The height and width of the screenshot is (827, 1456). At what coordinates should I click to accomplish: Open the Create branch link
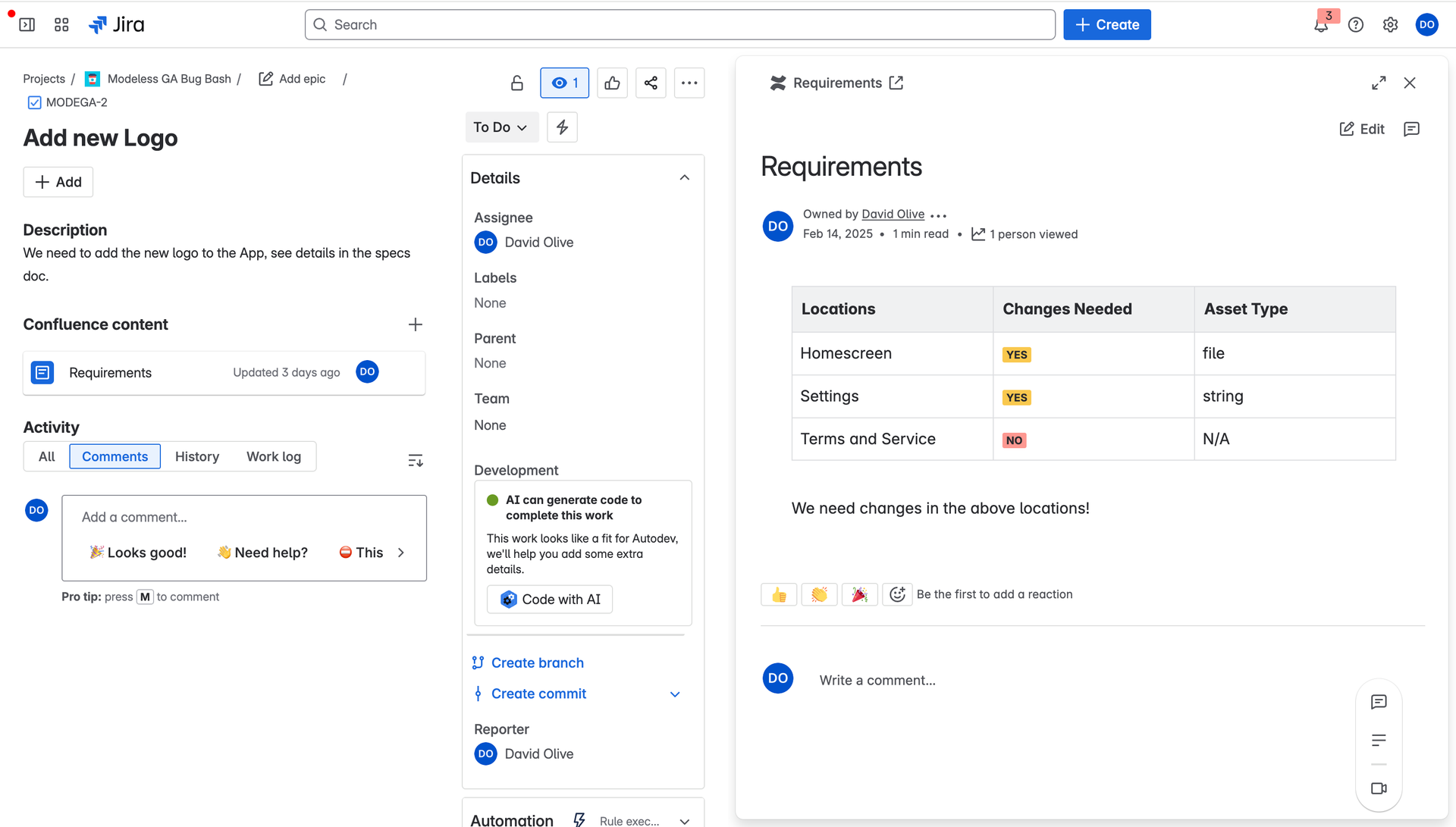pyautogui.click(x=537, y=663)
